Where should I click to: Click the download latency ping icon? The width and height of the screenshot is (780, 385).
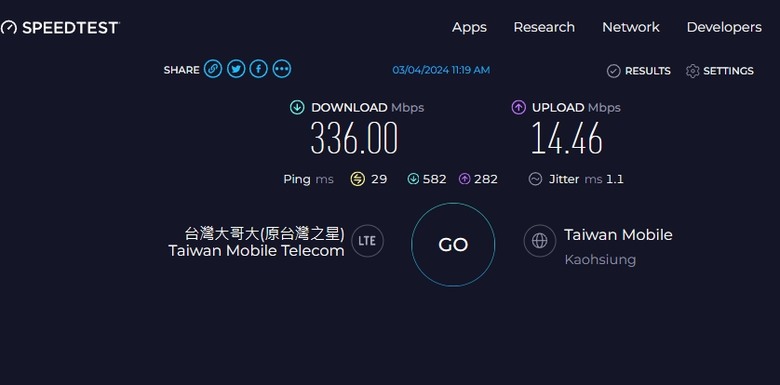pos(413,179)
